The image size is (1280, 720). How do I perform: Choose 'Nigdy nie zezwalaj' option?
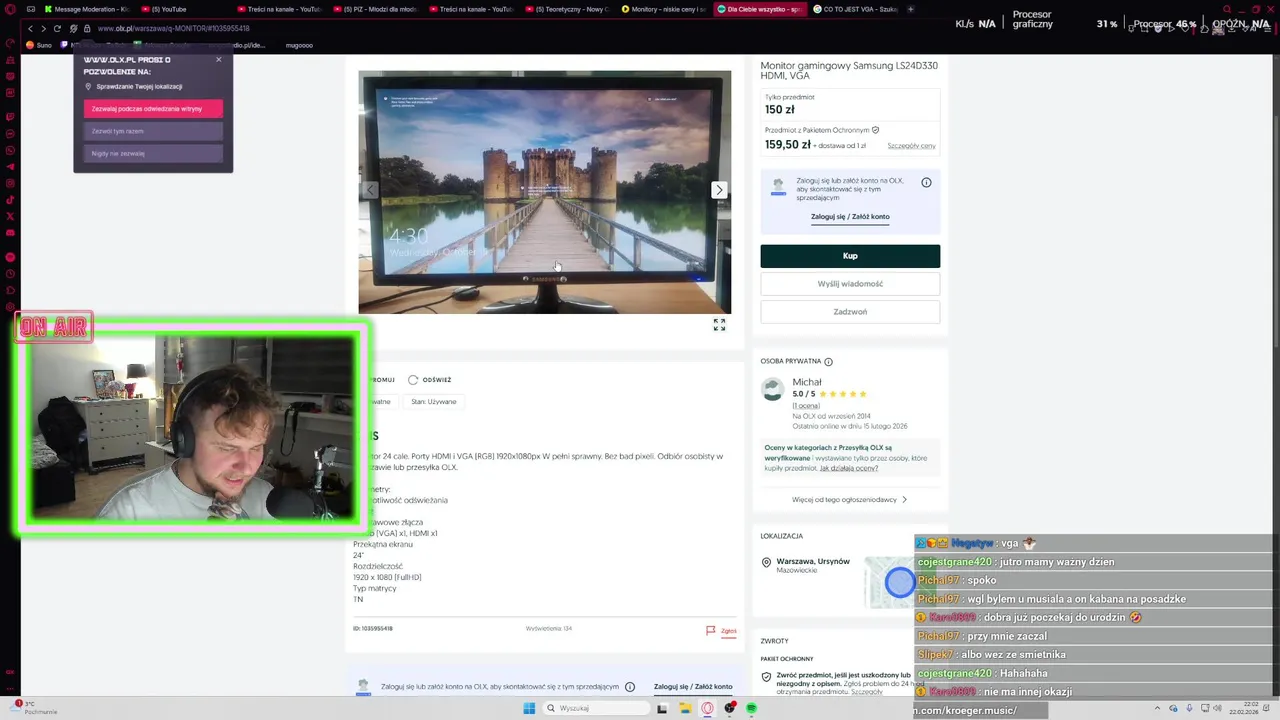tap(153, 153)
